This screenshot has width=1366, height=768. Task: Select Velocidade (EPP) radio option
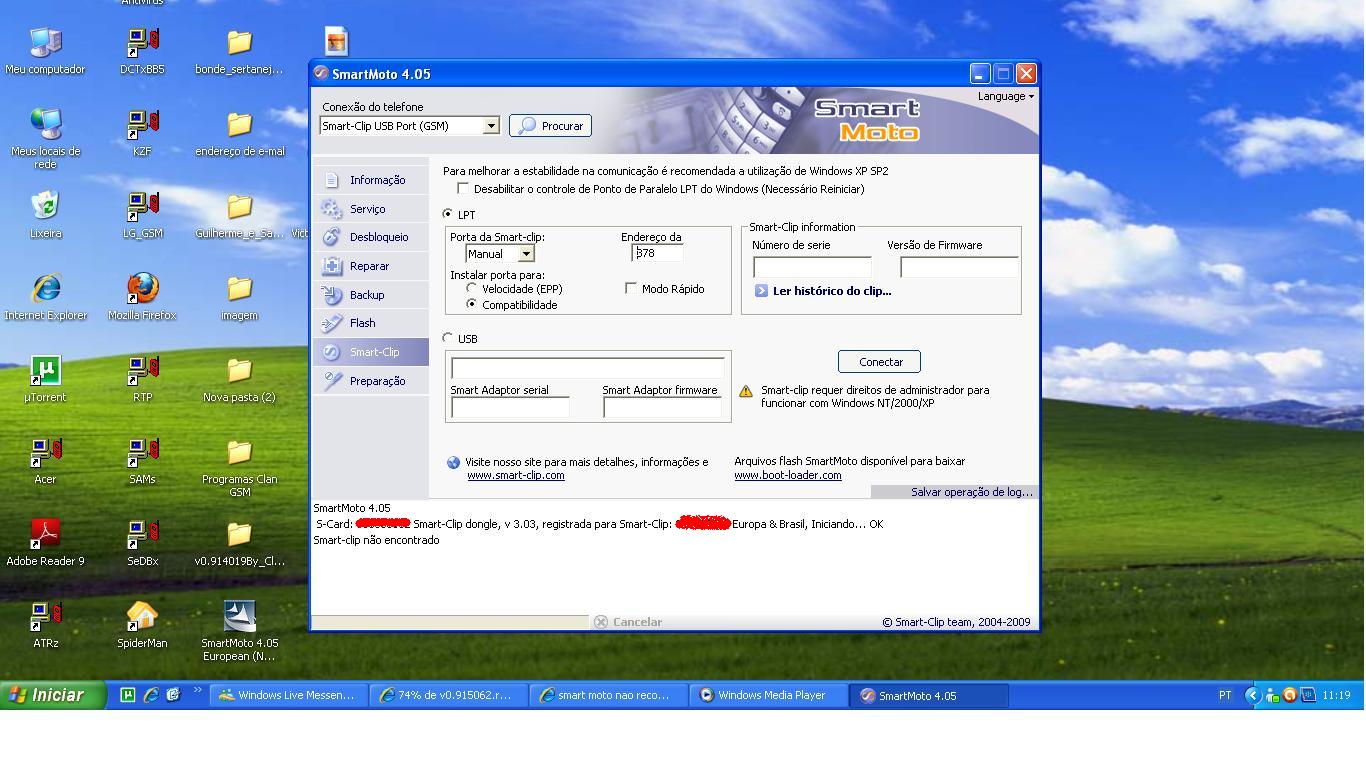[x=471, y=288]
